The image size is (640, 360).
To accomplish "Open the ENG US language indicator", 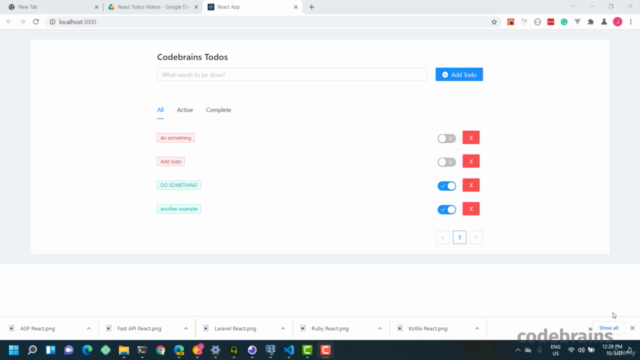I will 556,350.
